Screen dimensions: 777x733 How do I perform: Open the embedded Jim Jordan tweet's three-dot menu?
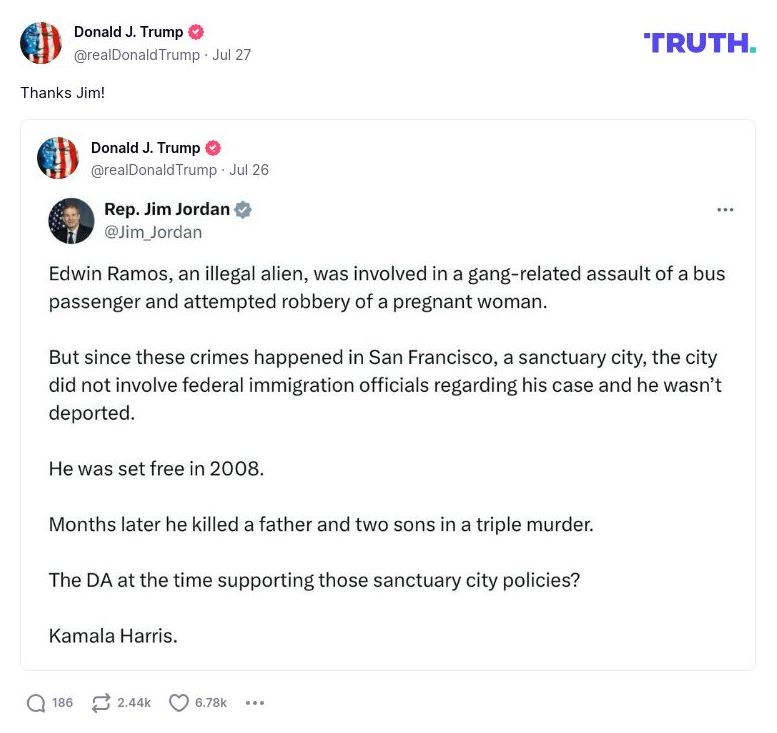point(725,210)
